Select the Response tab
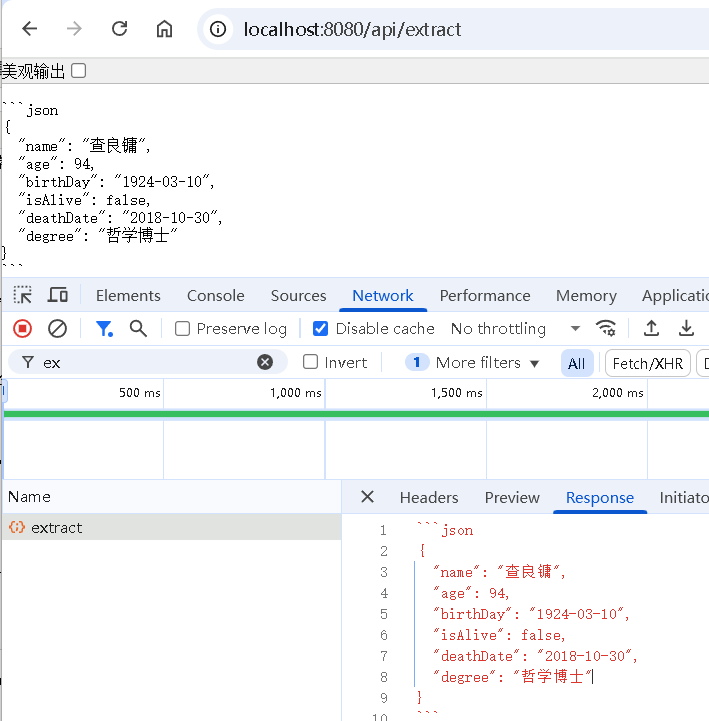The height and width of the screenshot is (721, 709). pyautogui.click(x=600, y=498)
